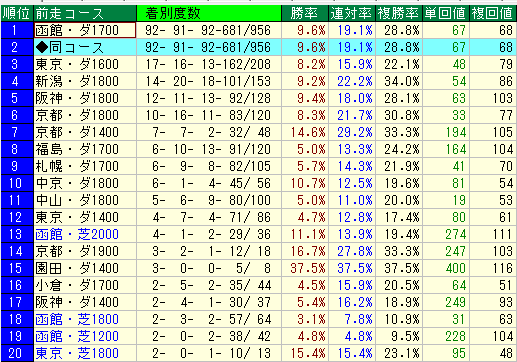Sort table by 勝率 header
This screenshot has height=362, width=517.
[x=305, y=13]
